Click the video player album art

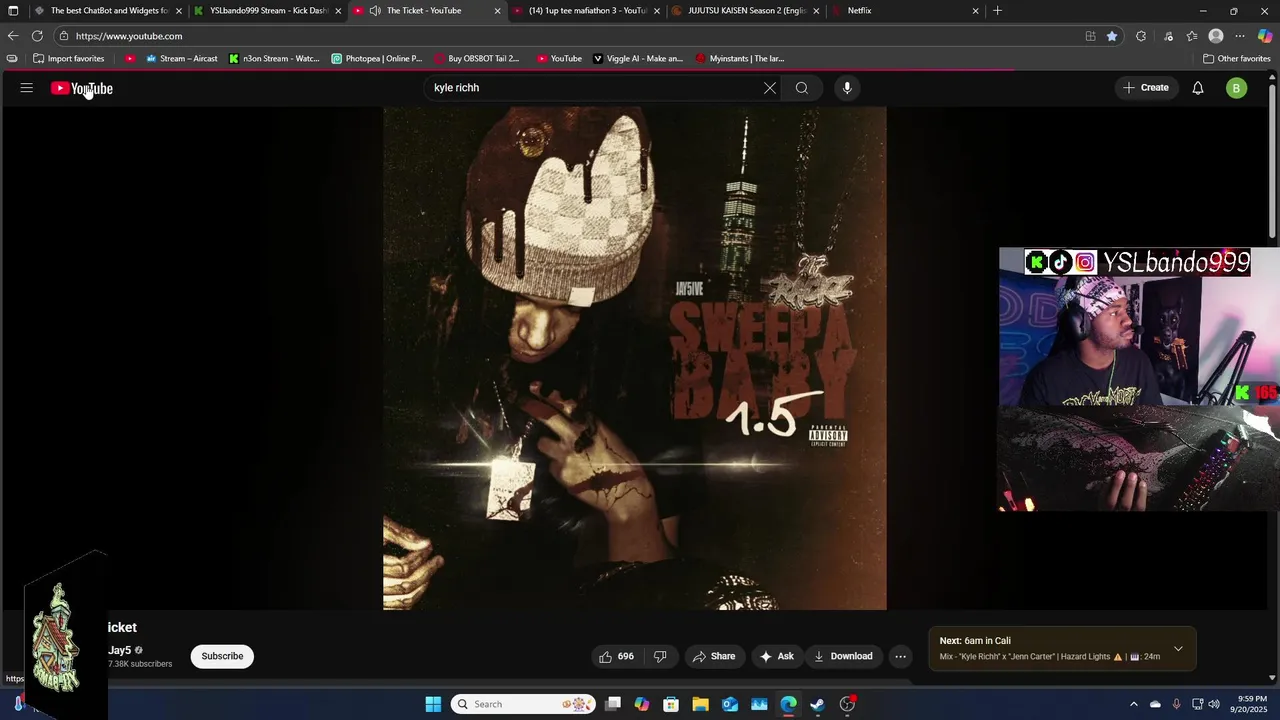click(x=635, y=358)
